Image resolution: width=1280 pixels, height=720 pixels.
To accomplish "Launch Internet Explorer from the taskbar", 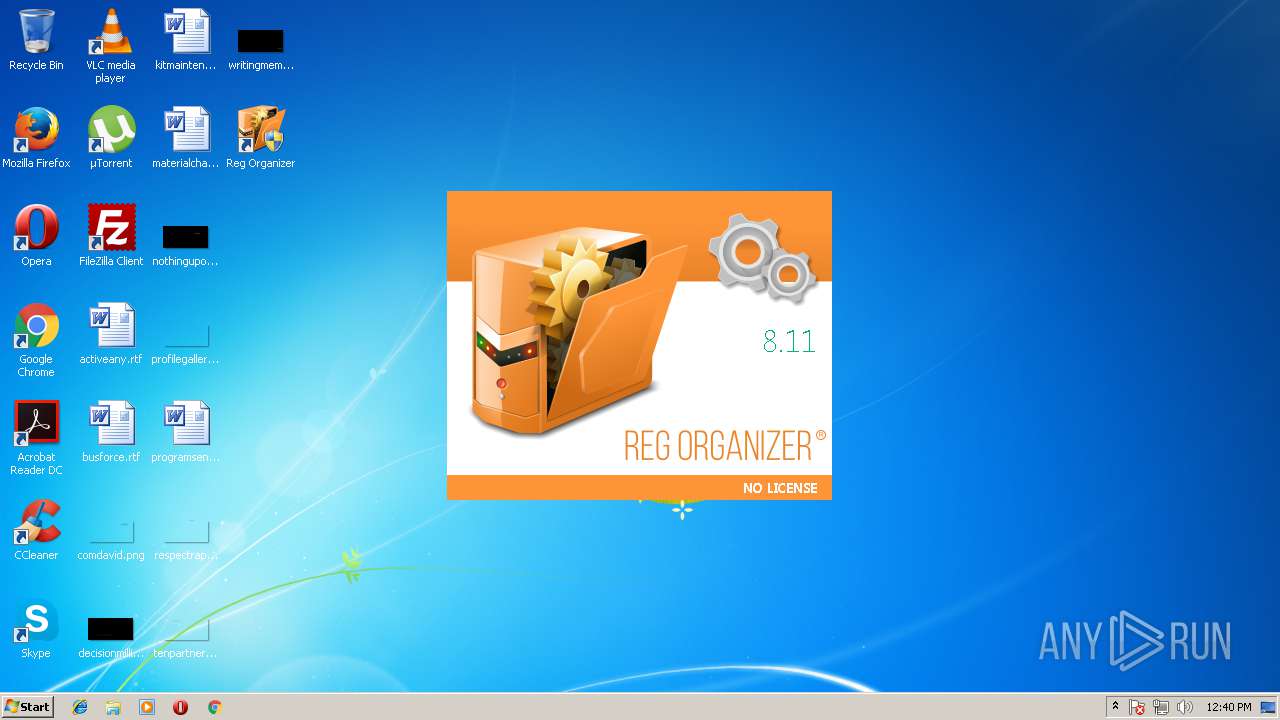I will click(80, 707).
